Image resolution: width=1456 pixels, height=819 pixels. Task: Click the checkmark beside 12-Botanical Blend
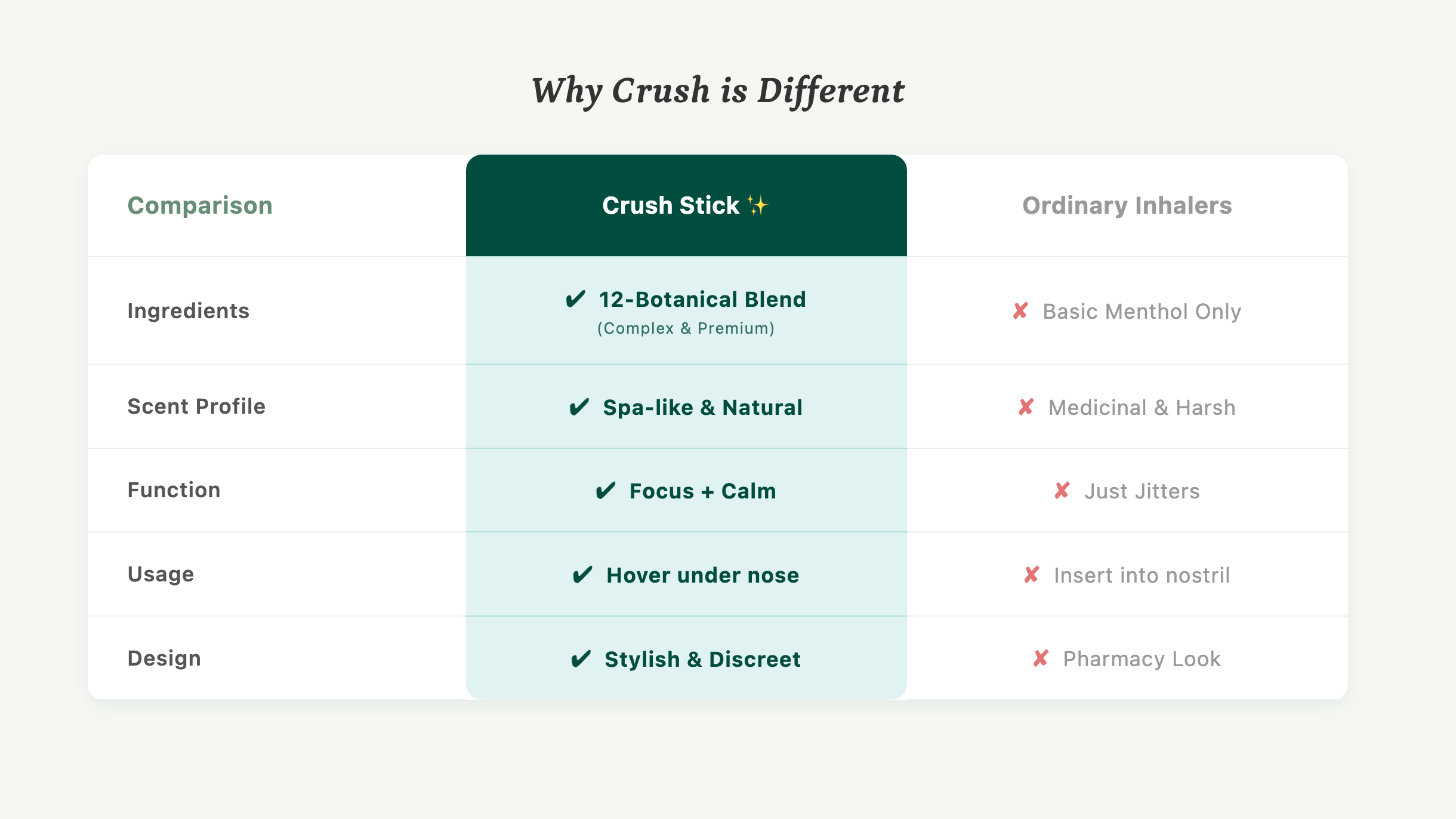click(576, 299)
